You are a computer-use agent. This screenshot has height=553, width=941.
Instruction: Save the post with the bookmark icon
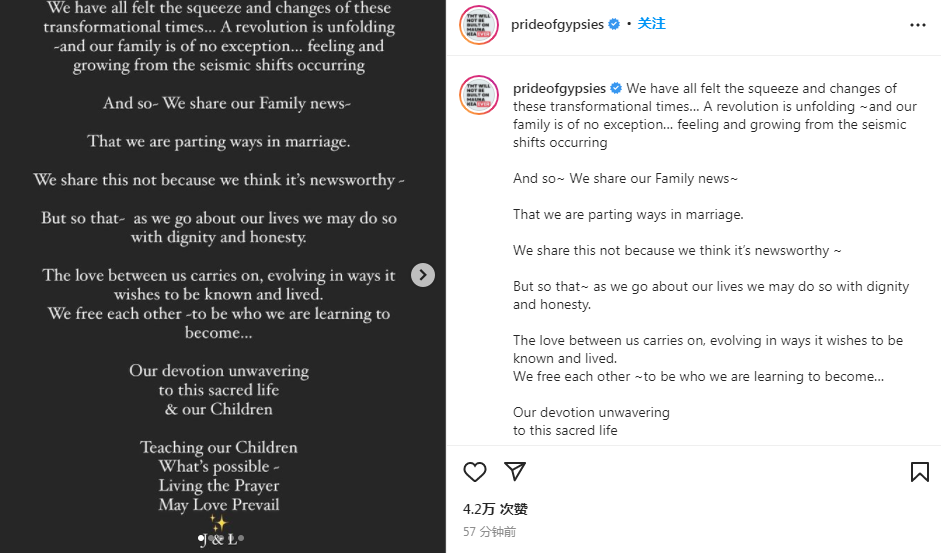[919, 472]
